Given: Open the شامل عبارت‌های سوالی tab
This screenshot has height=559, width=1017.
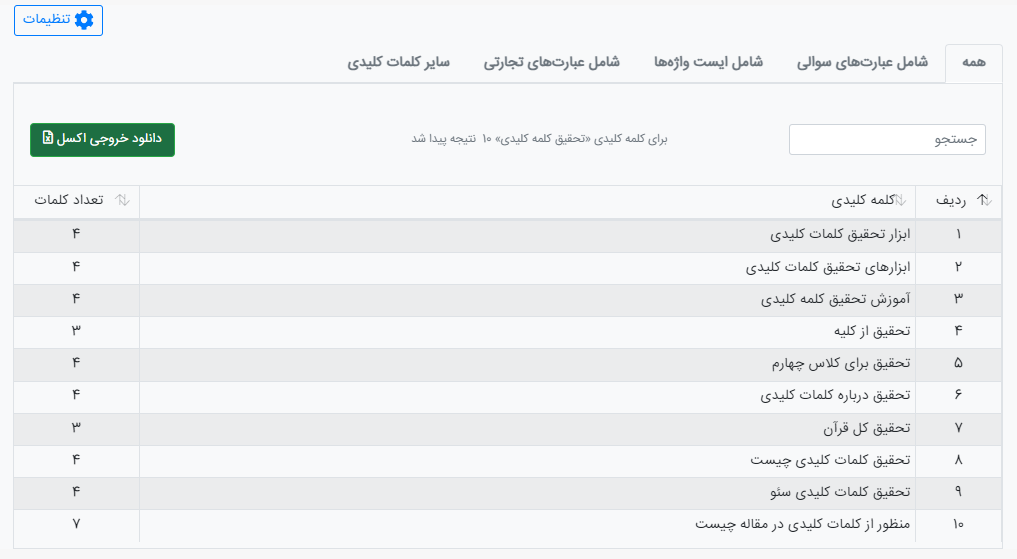Looking at the screenshot, I should [x=862, y=63].
